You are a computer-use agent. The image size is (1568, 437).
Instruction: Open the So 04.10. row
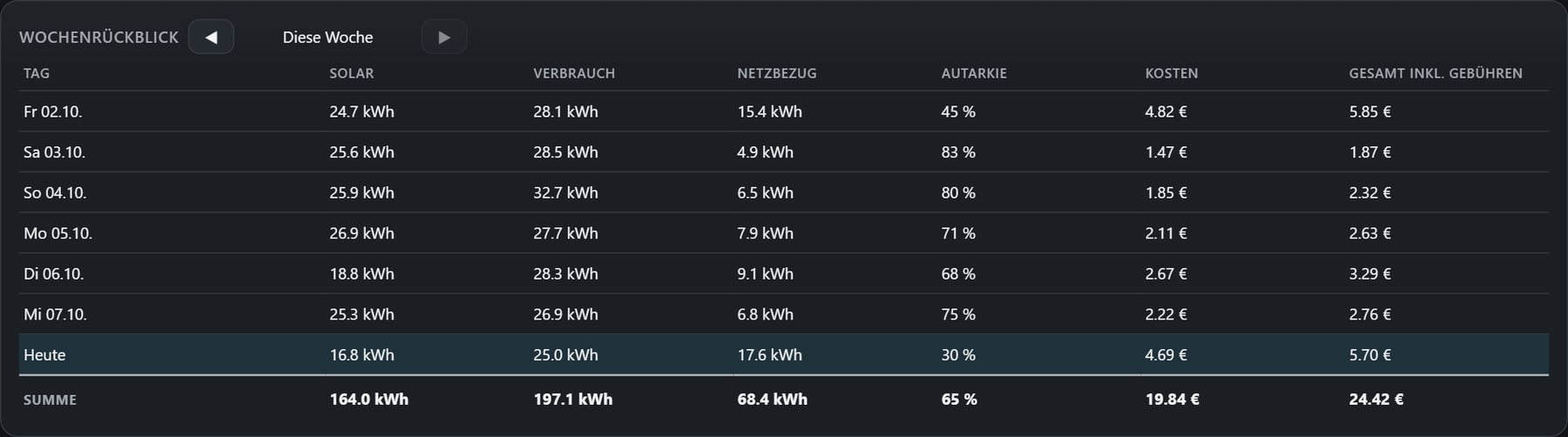pyautogui.click(x=784, y=192)
